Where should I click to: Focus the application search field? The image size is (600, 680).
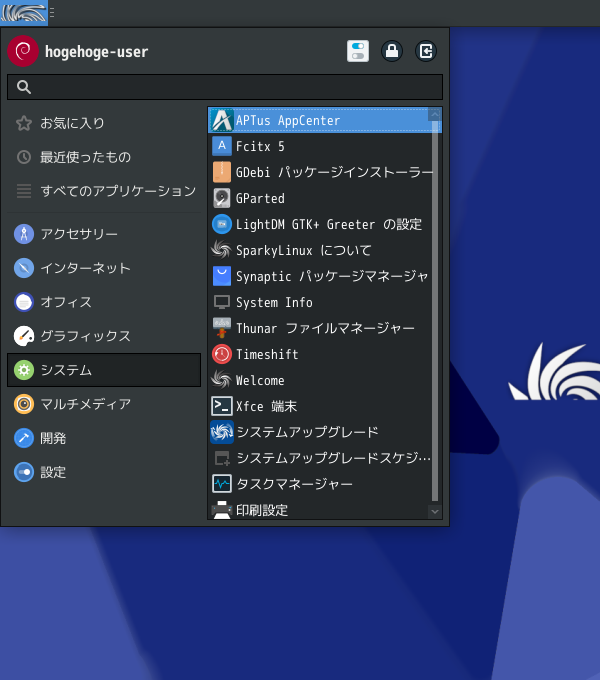pos(225,87)
